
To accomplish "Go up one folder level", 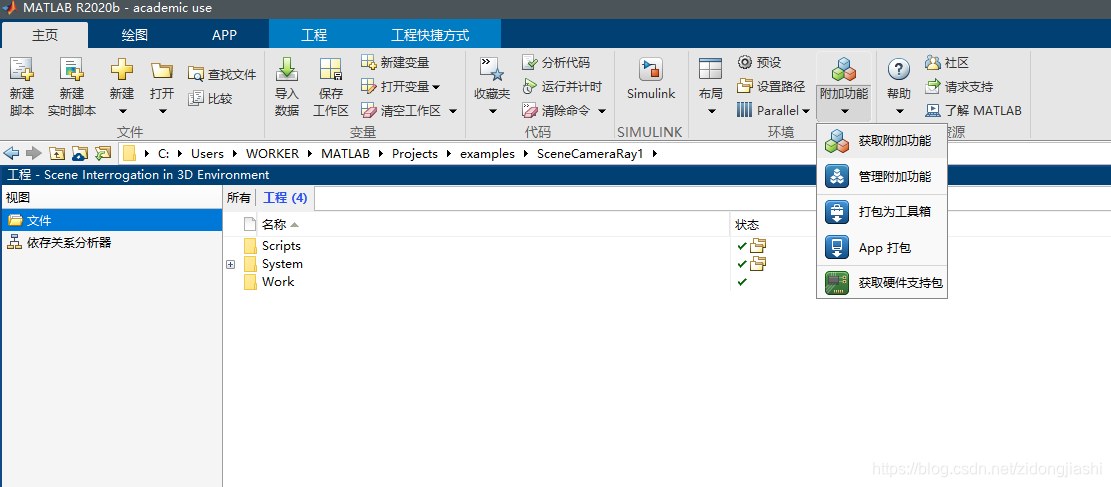I will 57,153.
